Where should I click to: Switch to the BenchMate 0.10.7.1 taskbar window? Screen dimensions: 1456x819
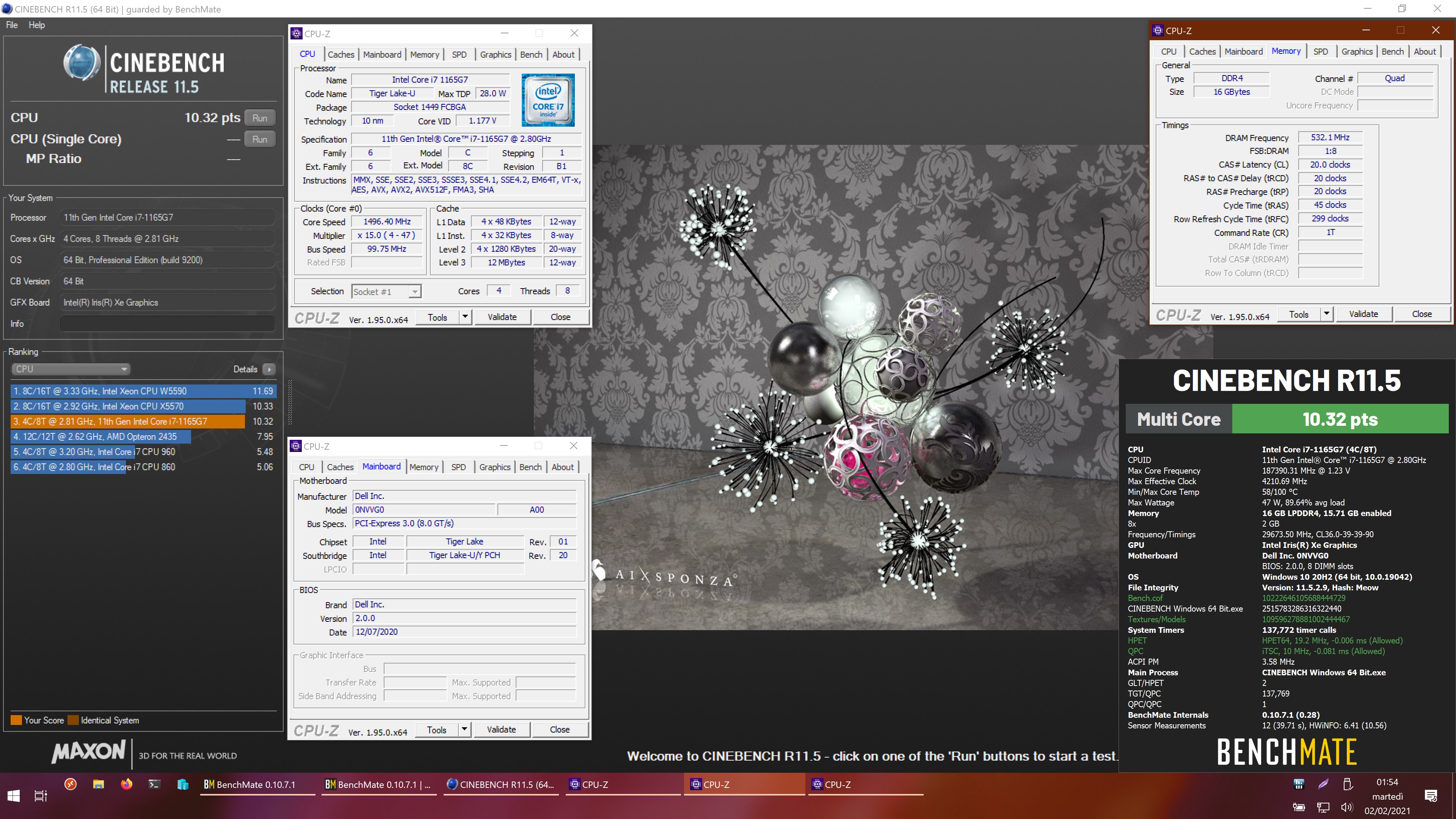258,784
